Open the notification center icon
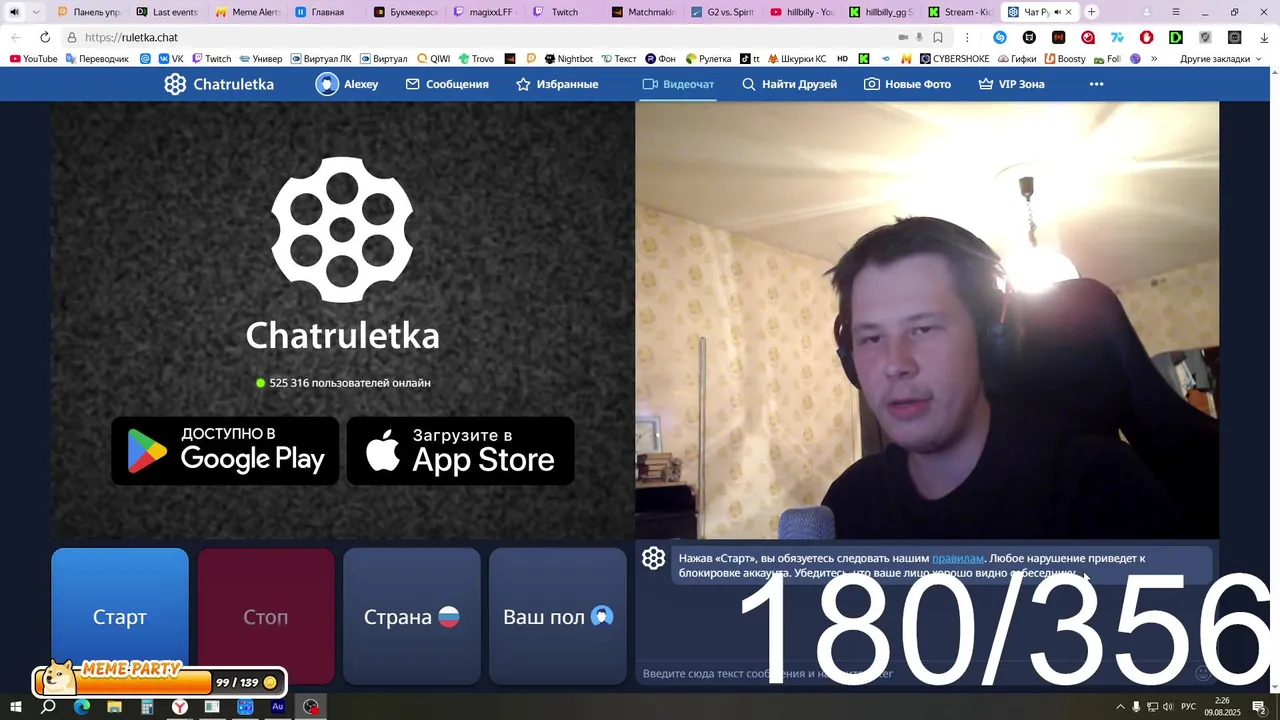1280x720 pixels. pos(1259,707)
